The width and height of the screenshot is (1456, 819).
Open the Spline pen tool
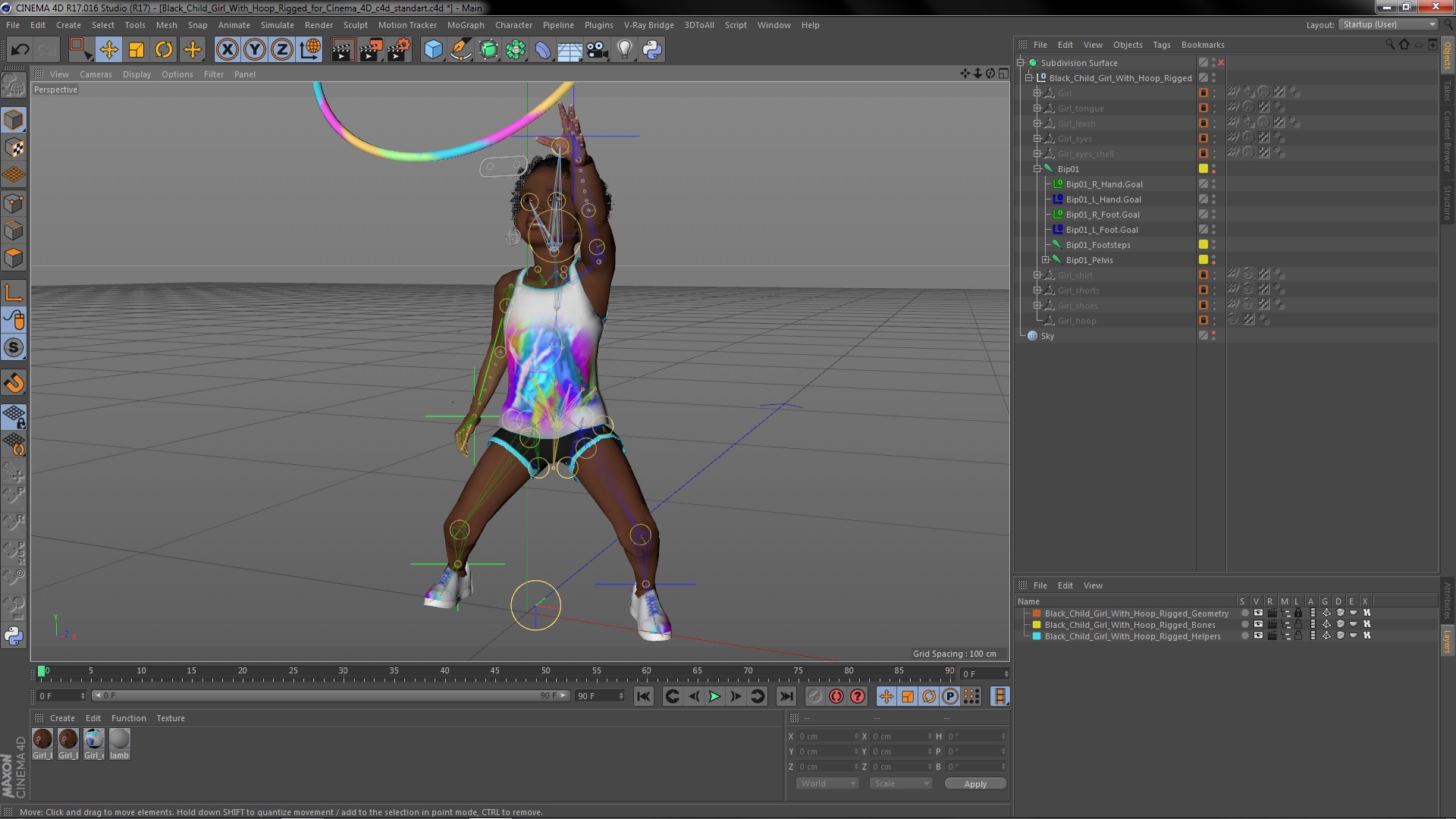coord(460,50)
